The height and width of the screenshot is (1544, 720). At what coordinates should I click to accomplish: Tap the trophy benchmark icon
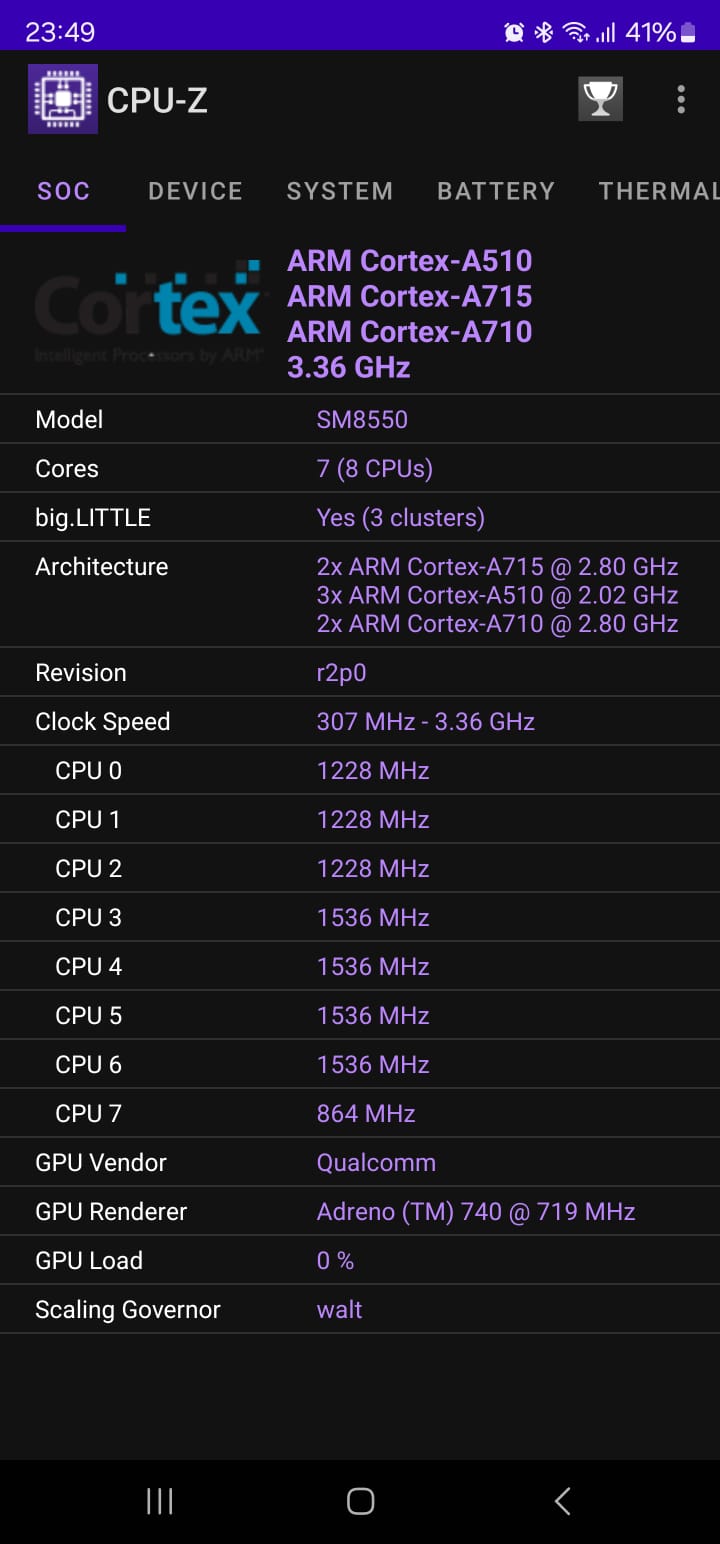tap(600, 99)
